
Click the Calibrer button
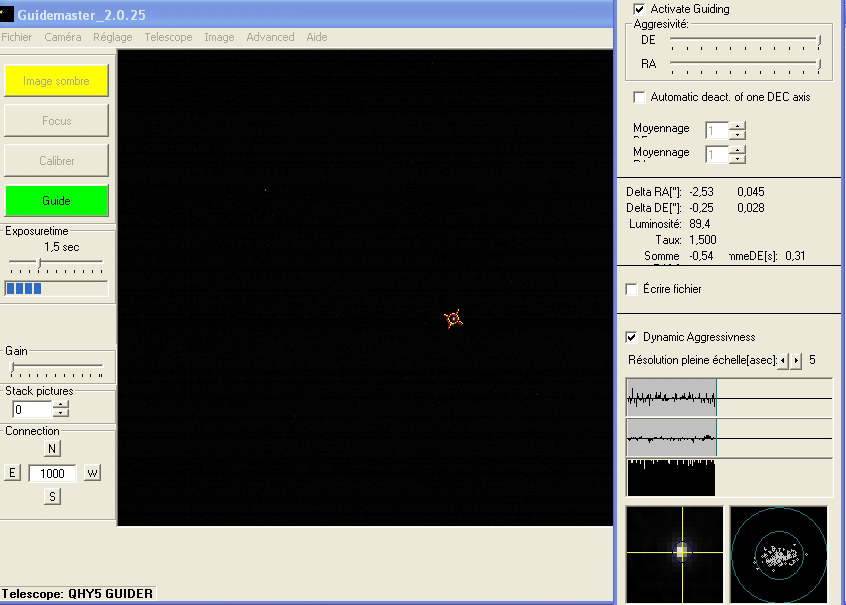(56, 160)
